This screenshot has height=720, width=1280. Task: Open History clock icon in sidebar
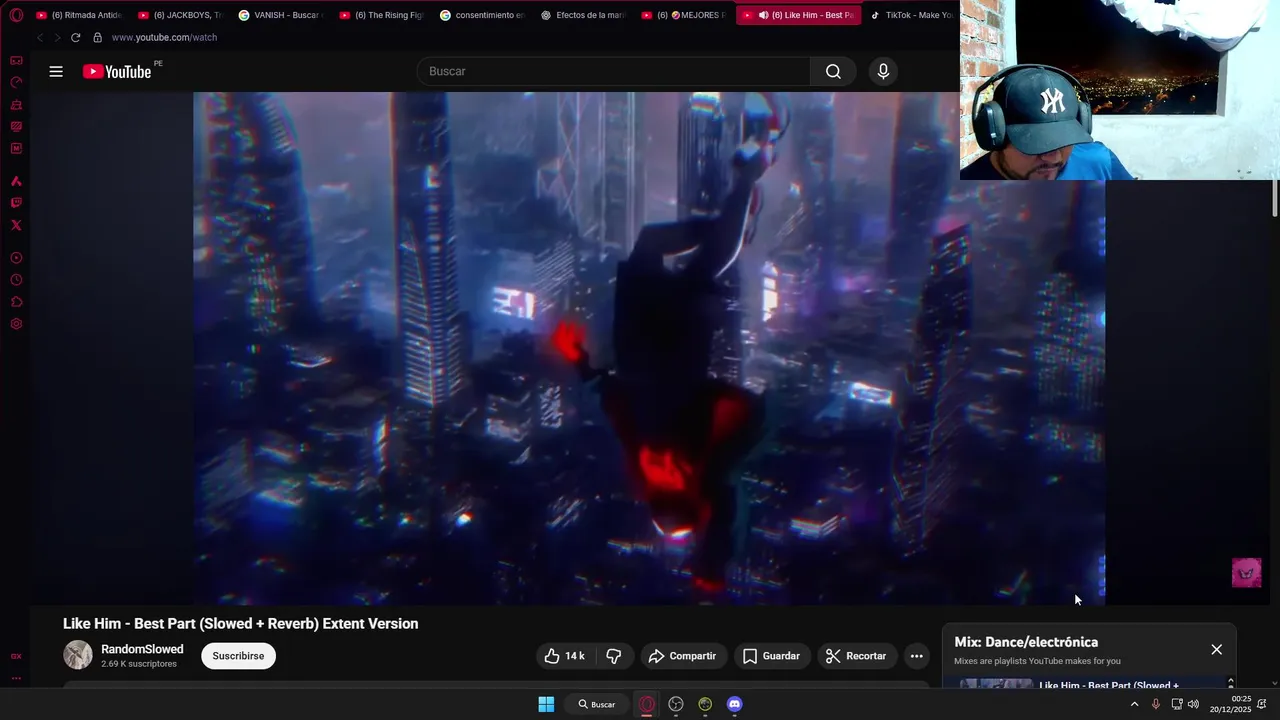coord(16,280)
